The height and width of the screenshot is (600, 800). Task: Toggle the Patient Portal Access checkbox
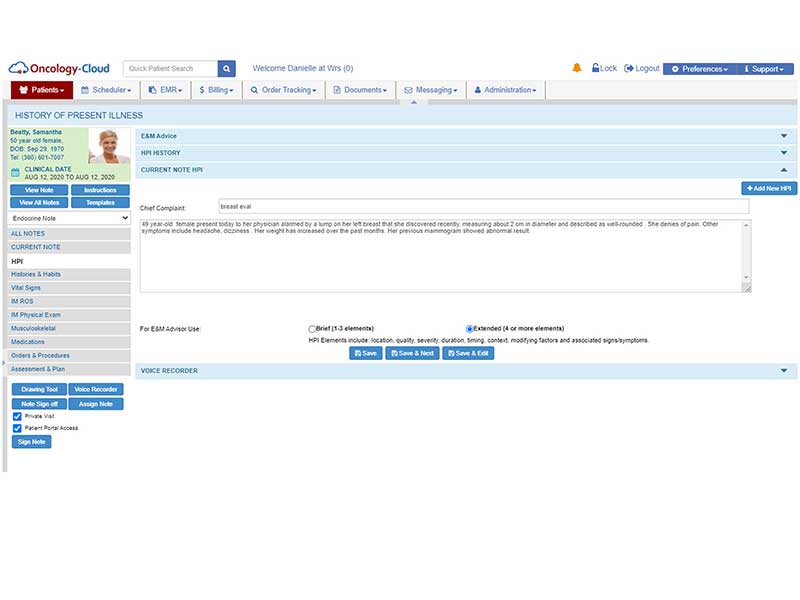[17, 428]
